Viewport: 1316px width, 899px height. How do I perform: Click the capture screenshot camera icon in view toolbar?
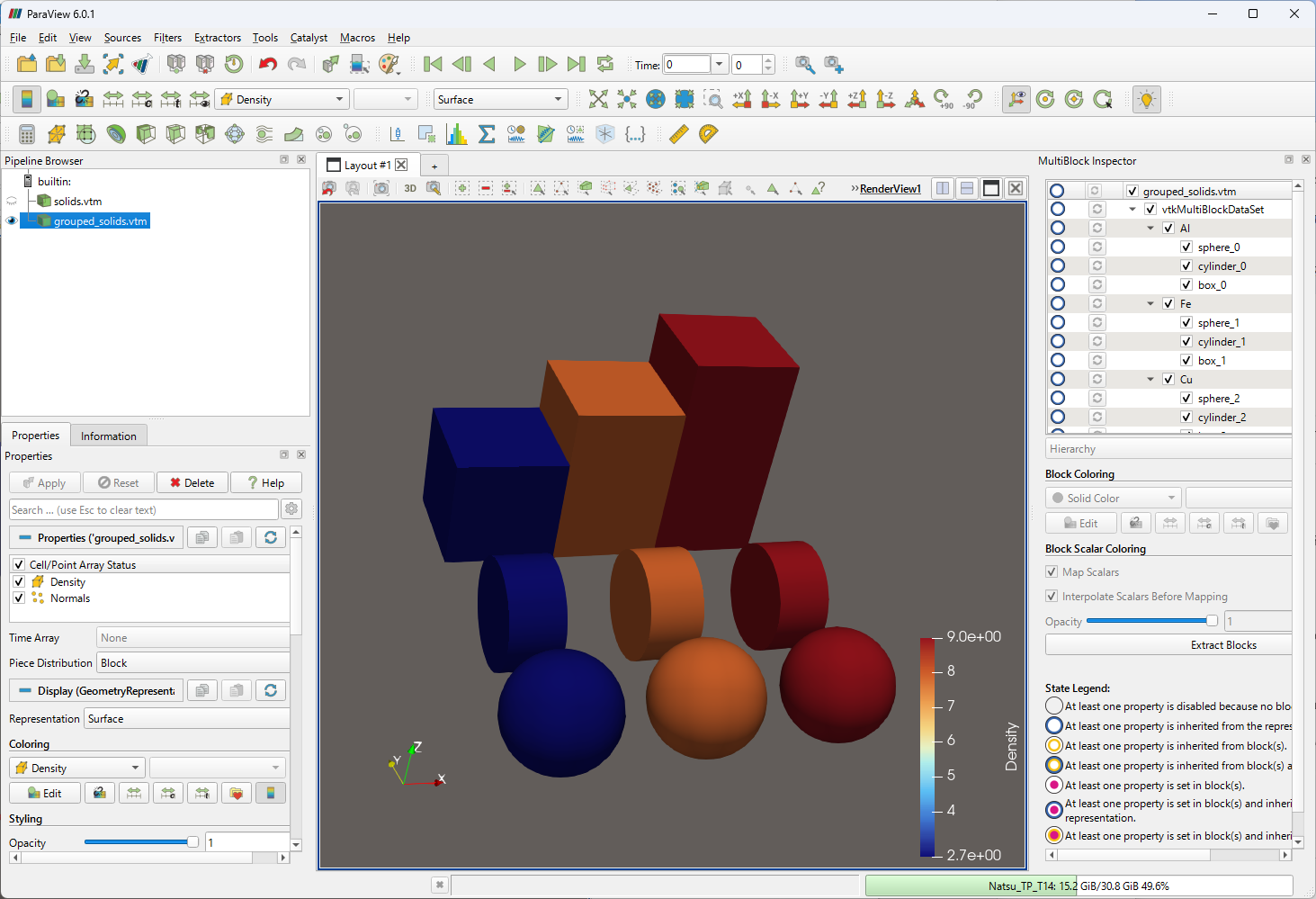point(381,188)
